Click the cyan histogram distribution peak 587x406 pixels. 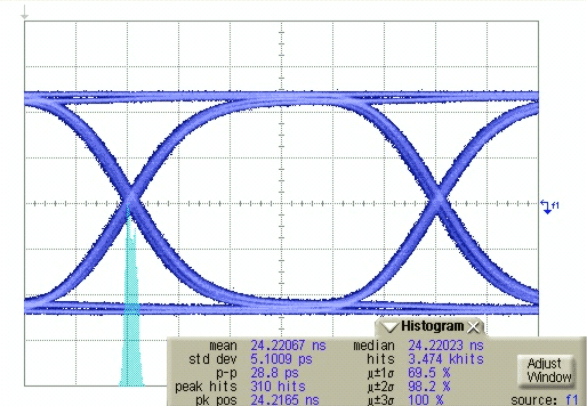131,296
